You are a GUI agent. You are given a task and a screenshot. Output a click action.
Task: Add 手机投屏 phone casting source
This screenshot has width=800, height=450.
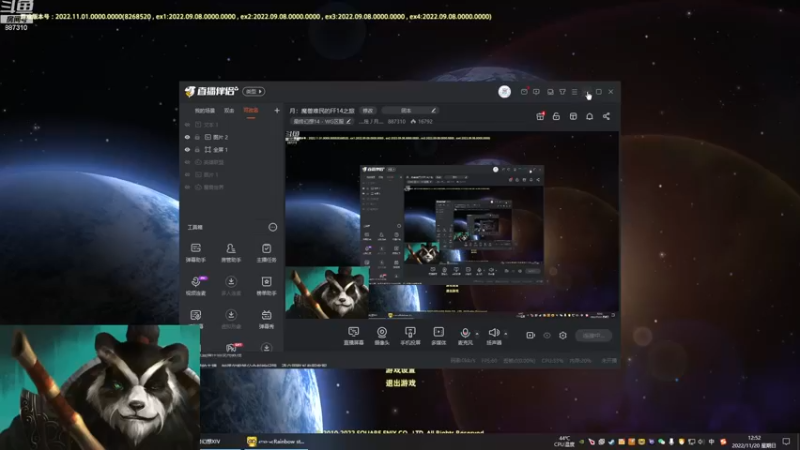pos(410,336)
